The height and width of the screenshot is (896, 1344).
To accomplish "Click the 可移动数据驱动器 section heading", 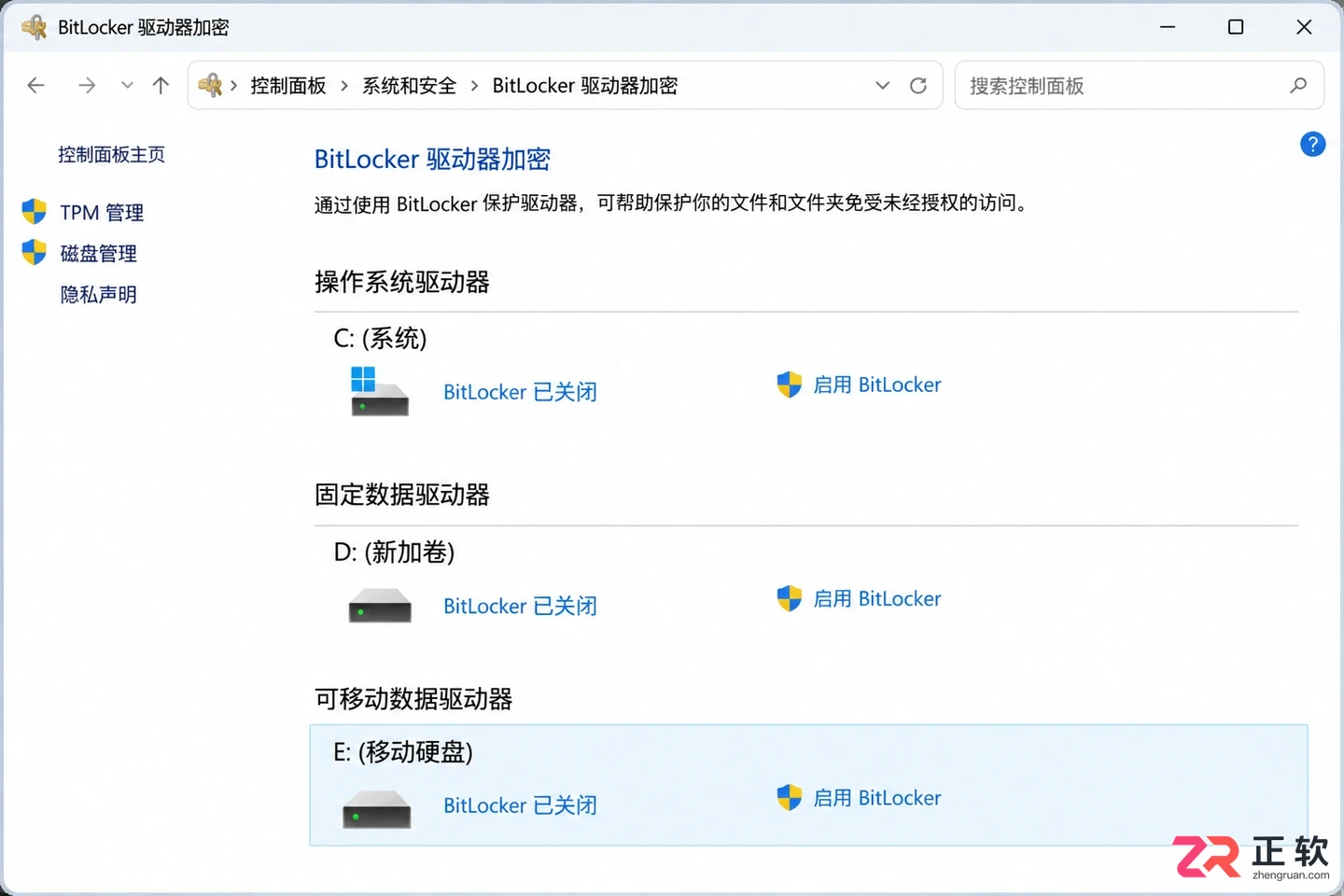I will pos(413,699).
